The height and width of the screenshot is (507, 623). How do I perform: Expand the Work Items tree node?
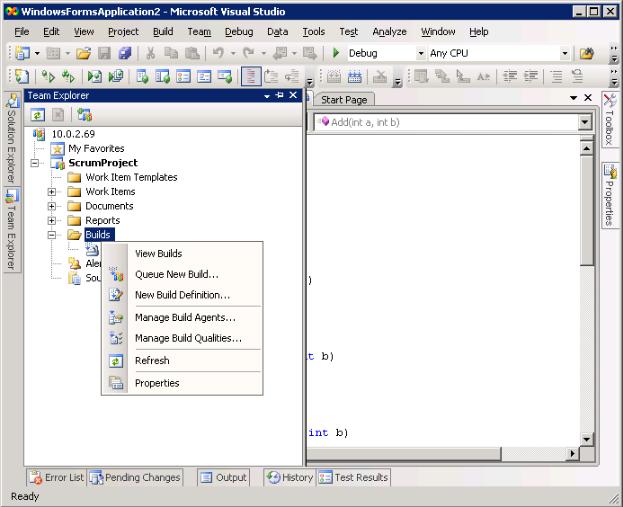[51, 192]
